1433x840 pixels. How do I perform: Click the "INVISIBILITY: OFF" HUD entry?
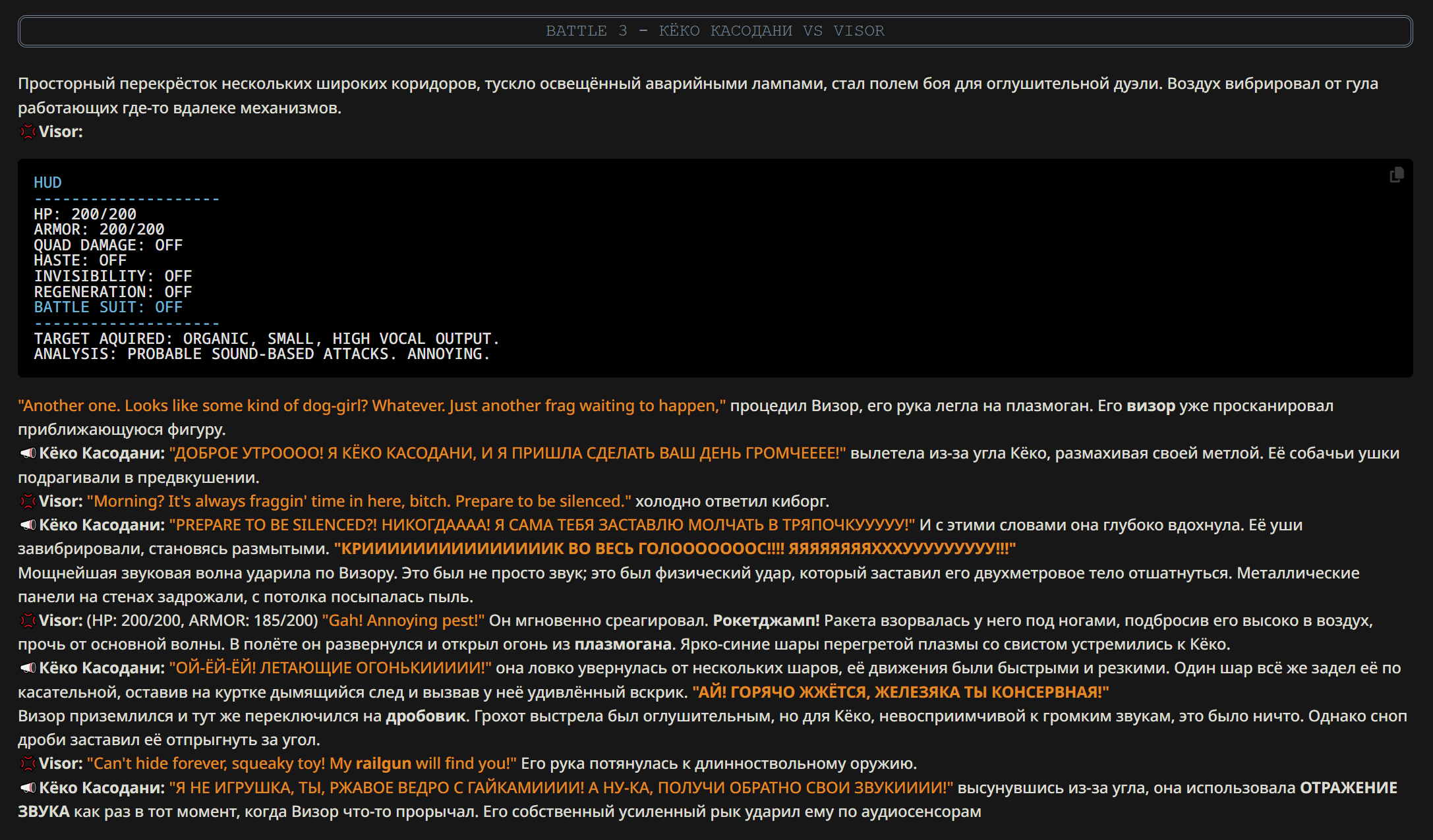[x=113, y=276]
